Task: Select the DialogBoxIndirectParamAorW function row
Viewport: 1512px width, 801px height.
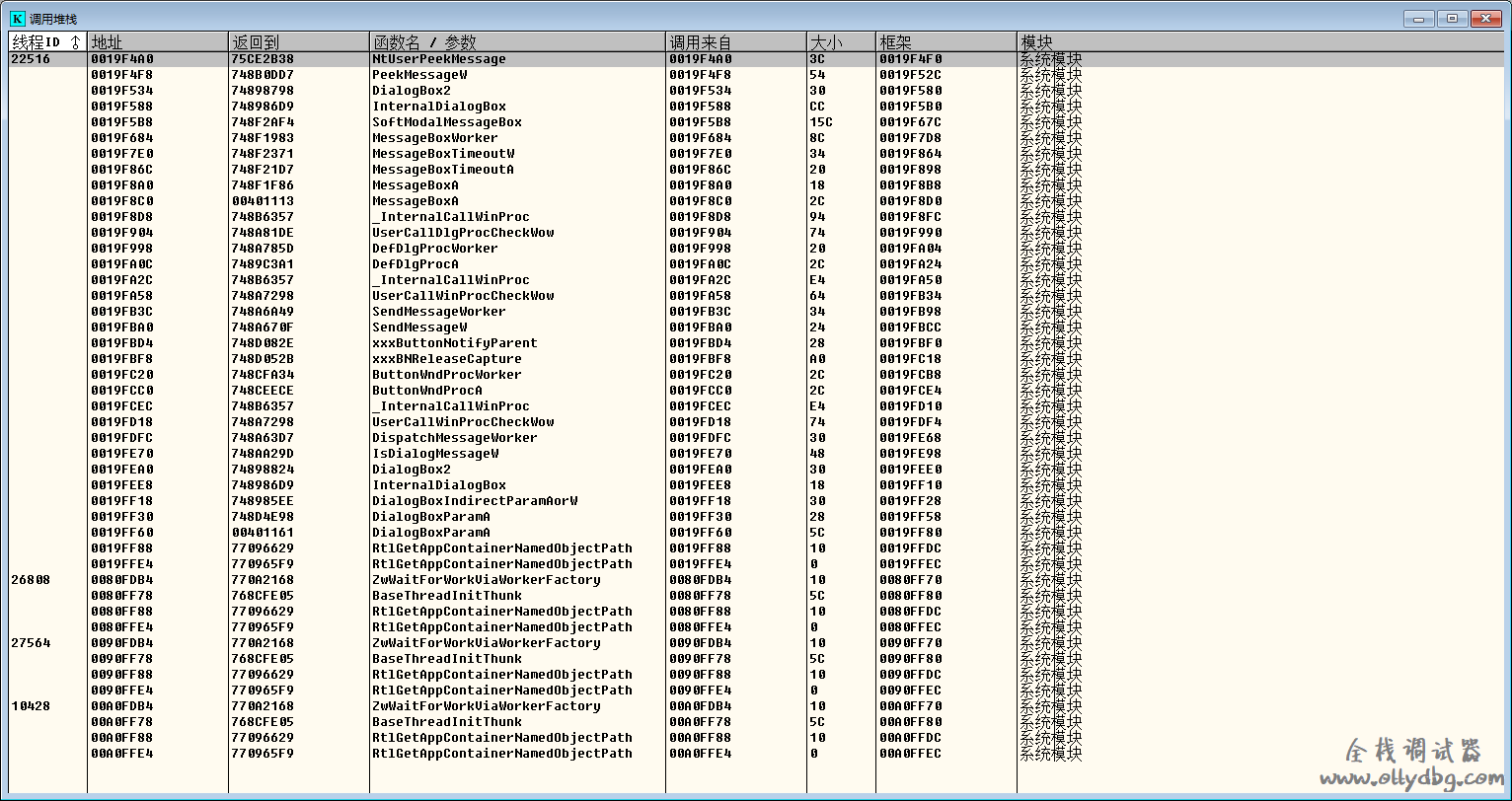Action: (475, 501)
